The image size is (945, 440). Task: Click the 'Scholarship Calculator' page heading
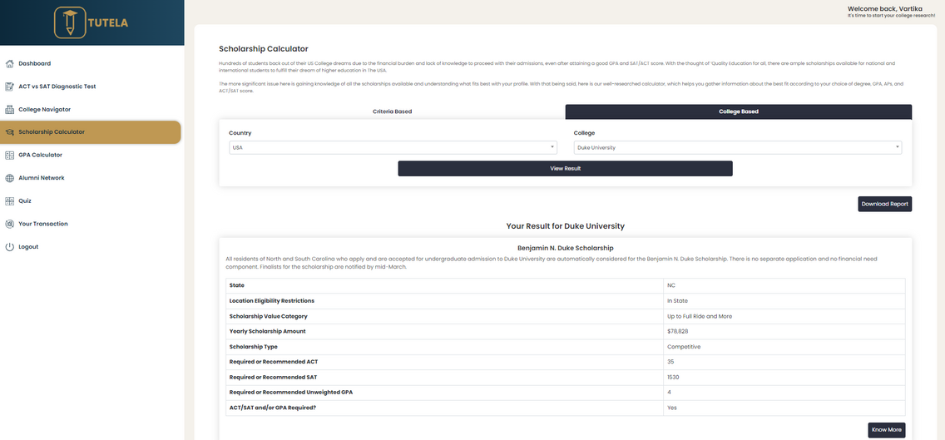click(263, 49)
